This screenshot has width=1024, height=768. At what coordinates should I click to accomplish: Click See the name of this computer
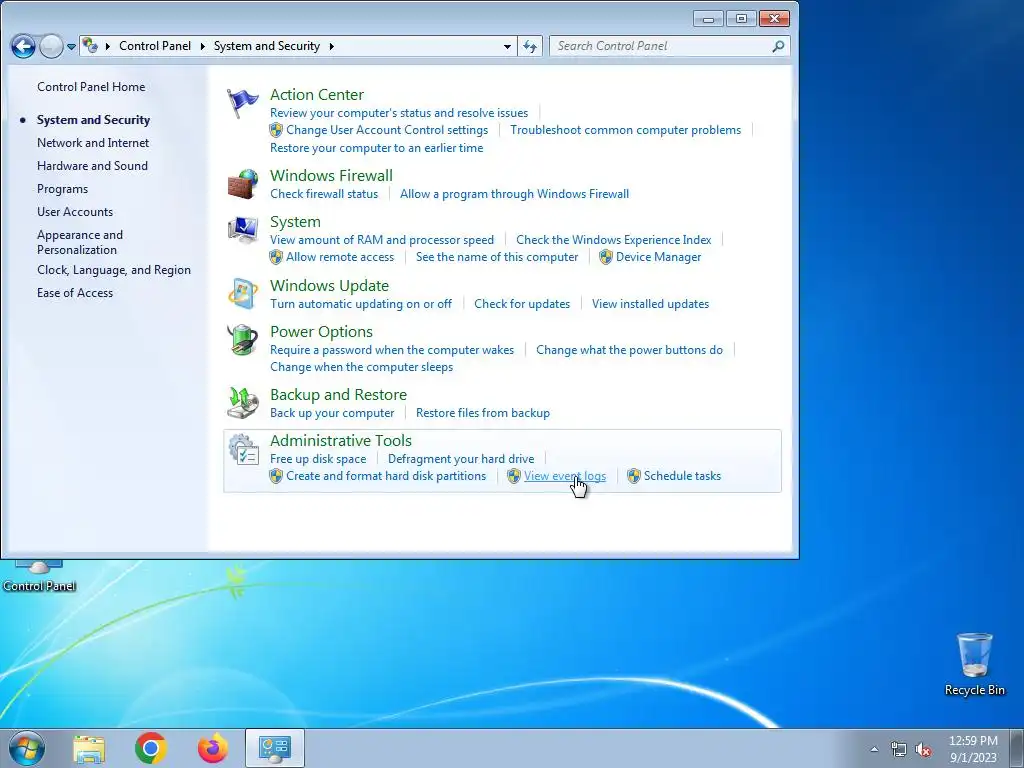coord(496,257)
